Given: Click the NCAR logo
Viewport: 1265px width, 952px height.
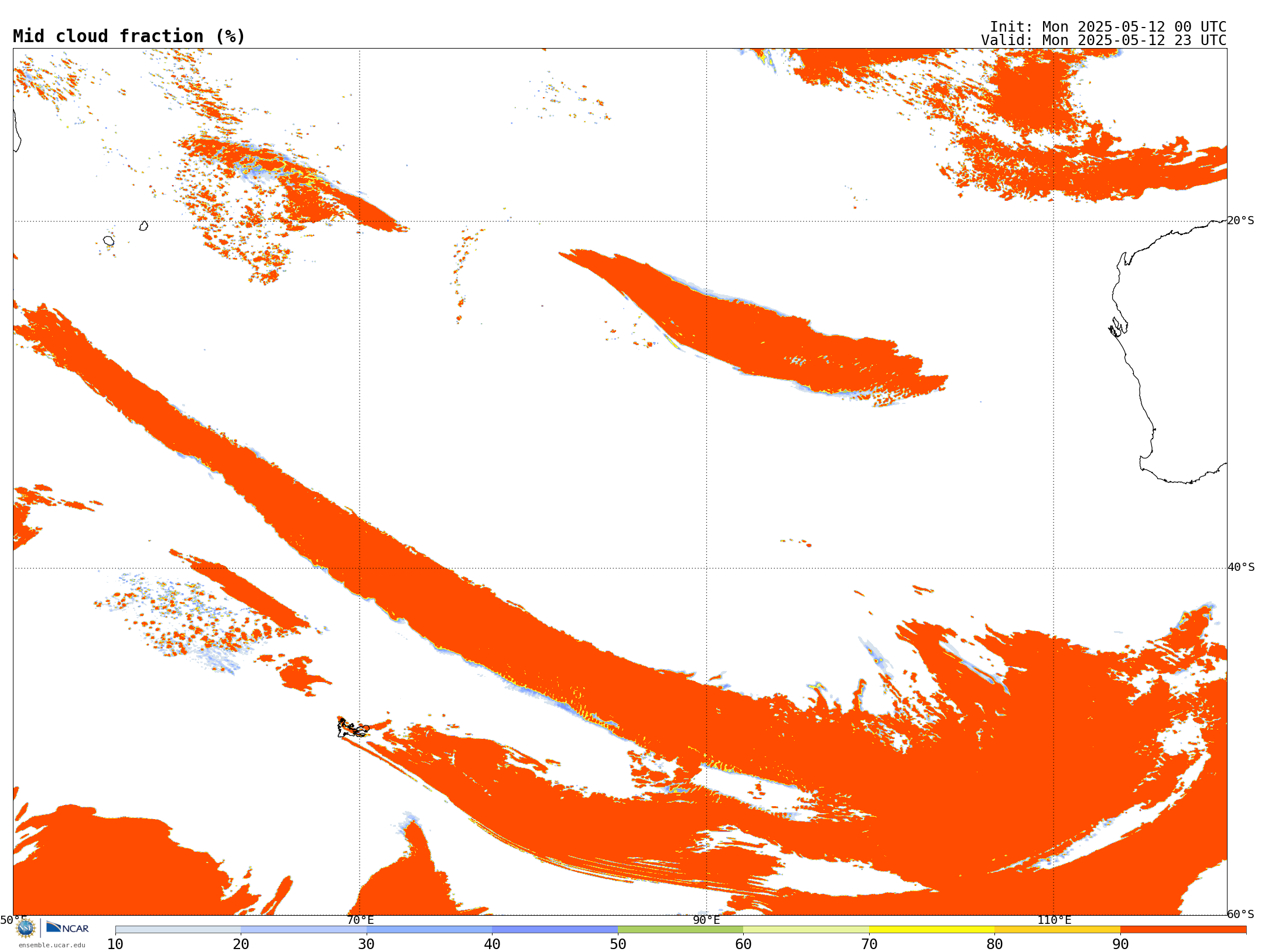Looking at the screenshot, I should click(67, 928).
